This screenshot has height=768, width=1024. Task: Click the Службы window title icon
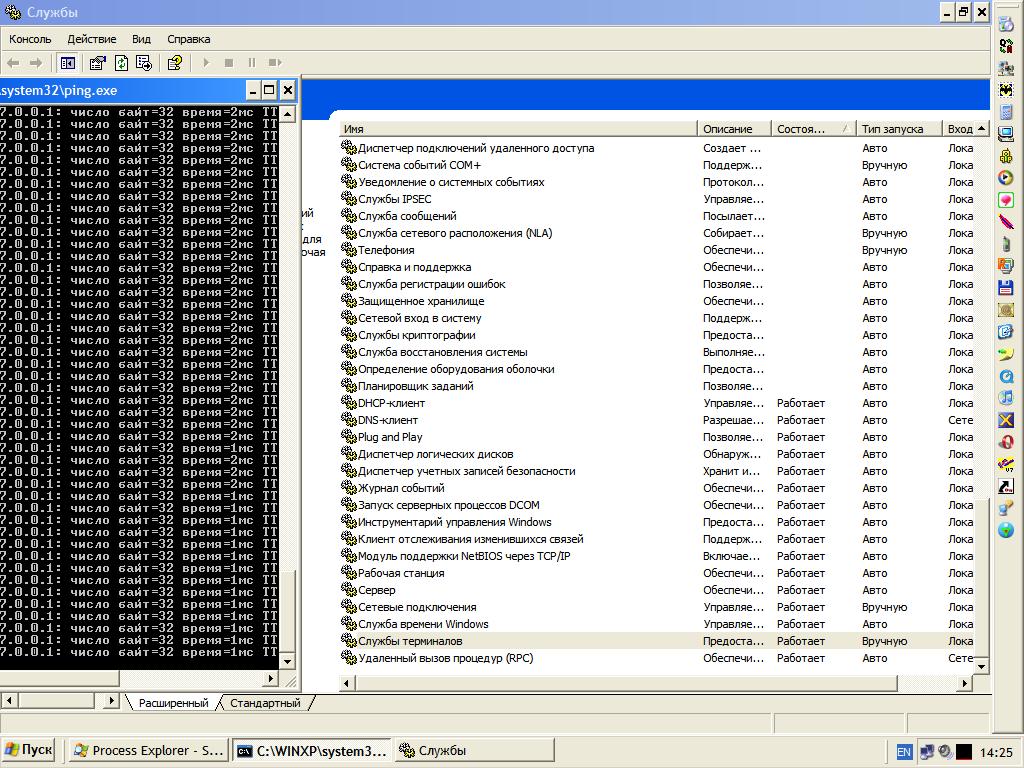click(12, 12)
